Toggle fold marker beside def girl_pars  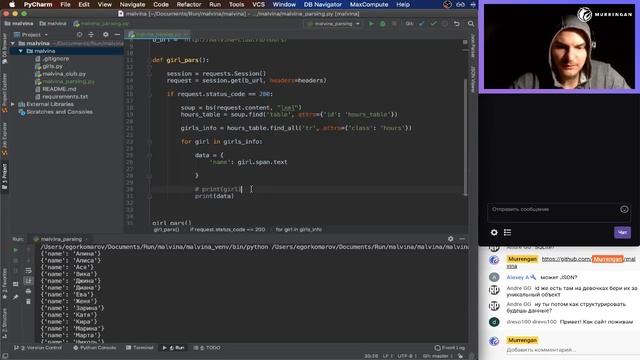coord(149,60)
